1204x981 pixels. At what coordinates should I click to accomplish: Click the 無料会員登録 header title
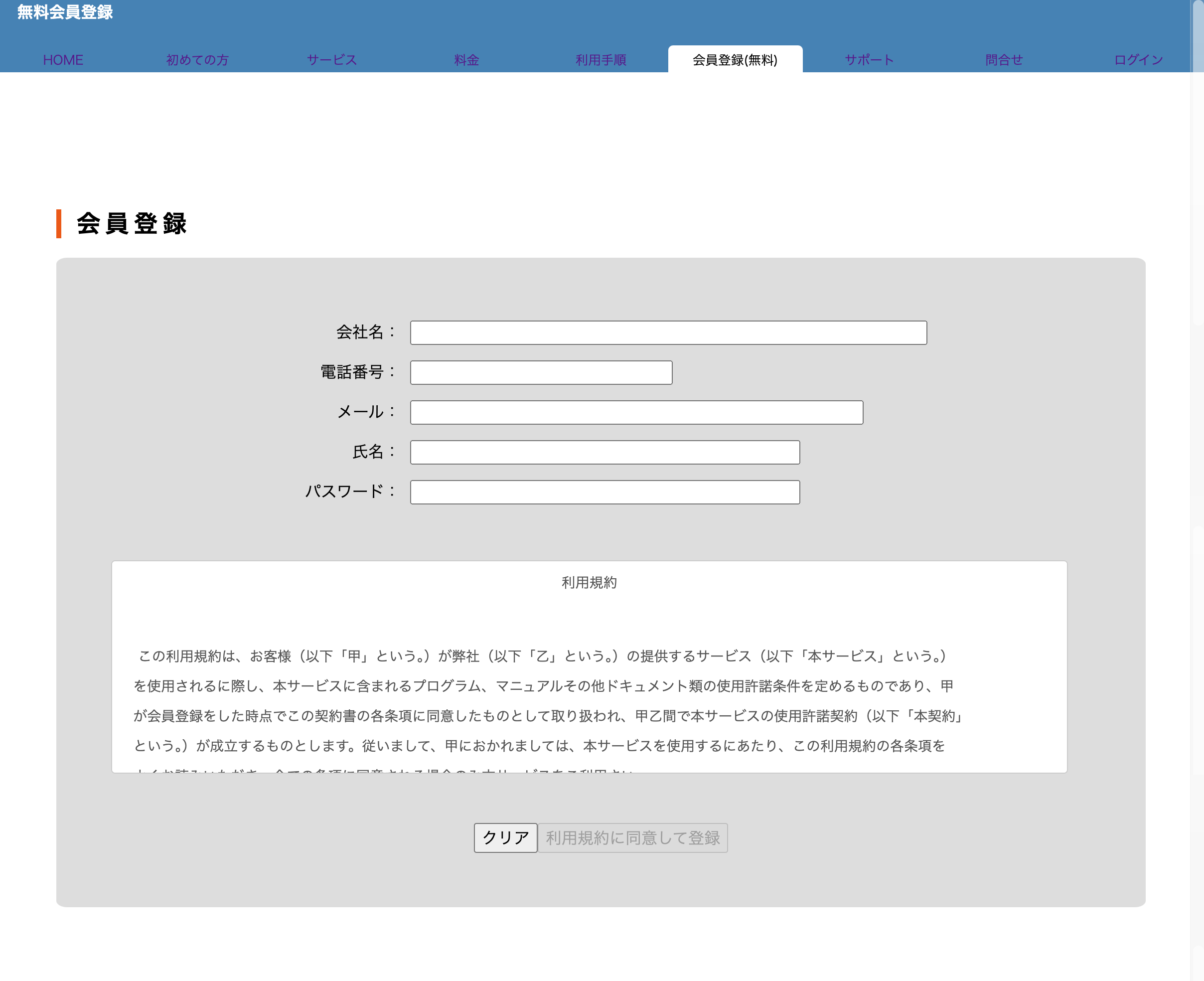(65, 12)
